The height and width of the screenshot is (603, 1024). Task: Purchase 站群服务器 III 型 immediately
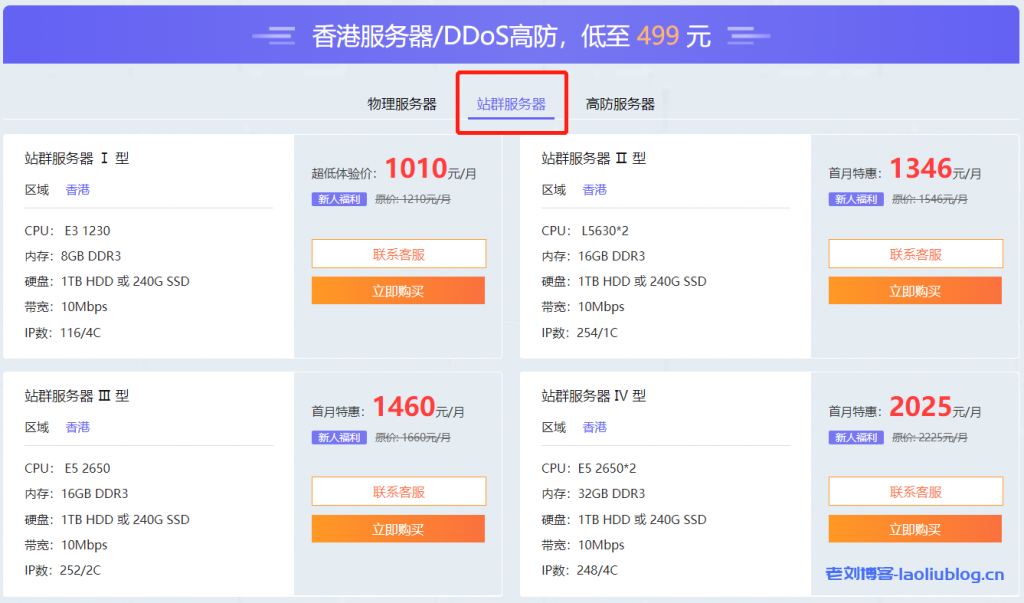(x=398, y=528)
